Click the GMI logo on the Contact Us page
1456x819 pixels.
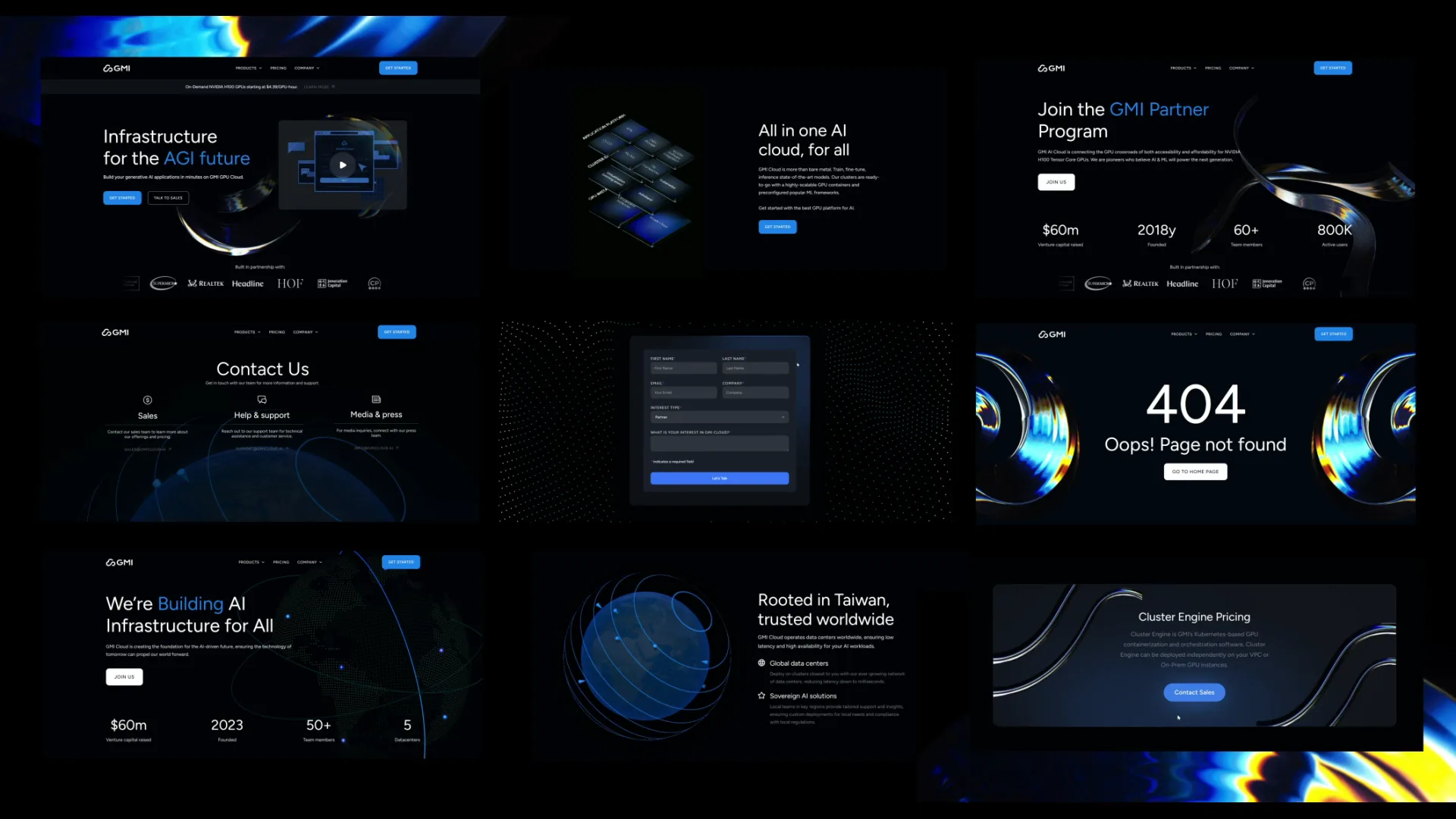[115, 332]
